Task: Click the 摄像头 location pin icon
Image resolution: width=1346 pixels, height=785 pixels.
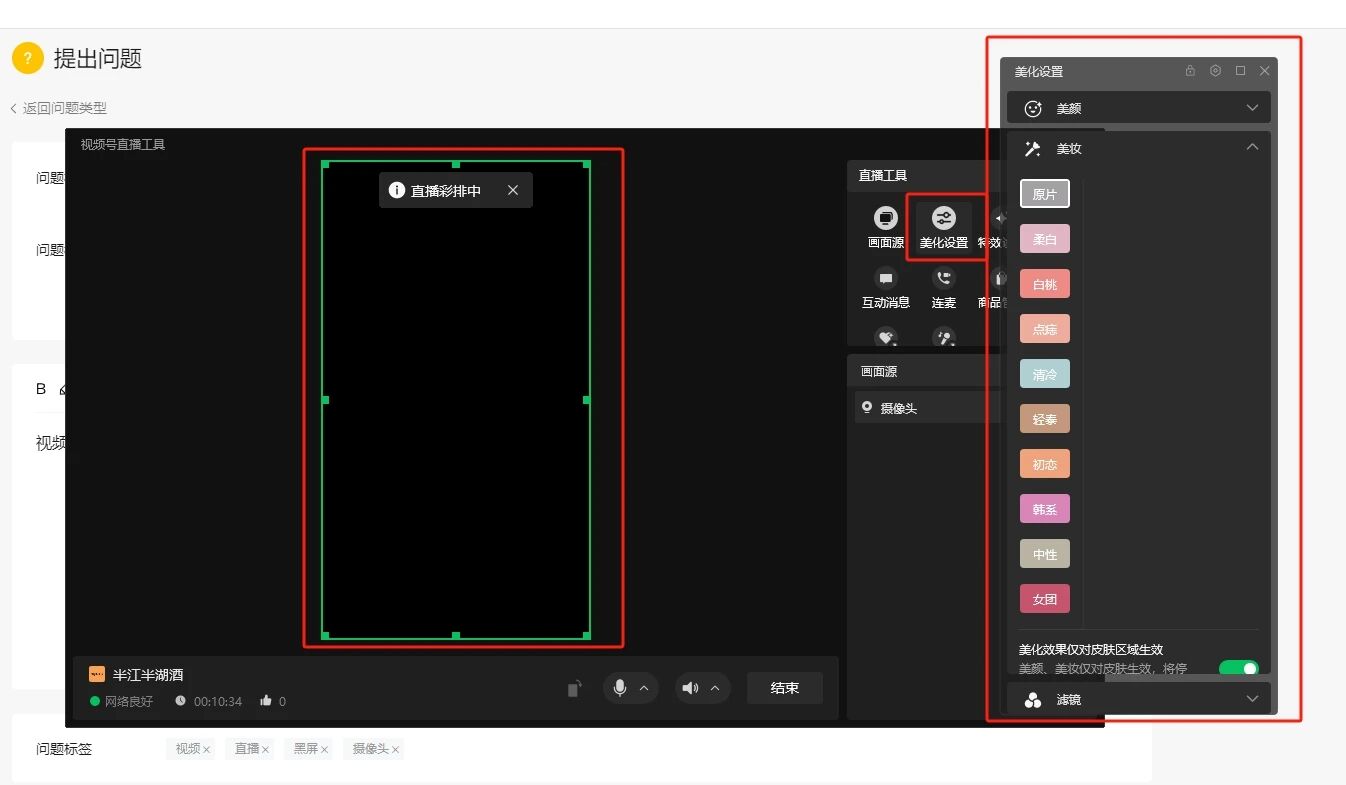Action: [x=866, y=407]
